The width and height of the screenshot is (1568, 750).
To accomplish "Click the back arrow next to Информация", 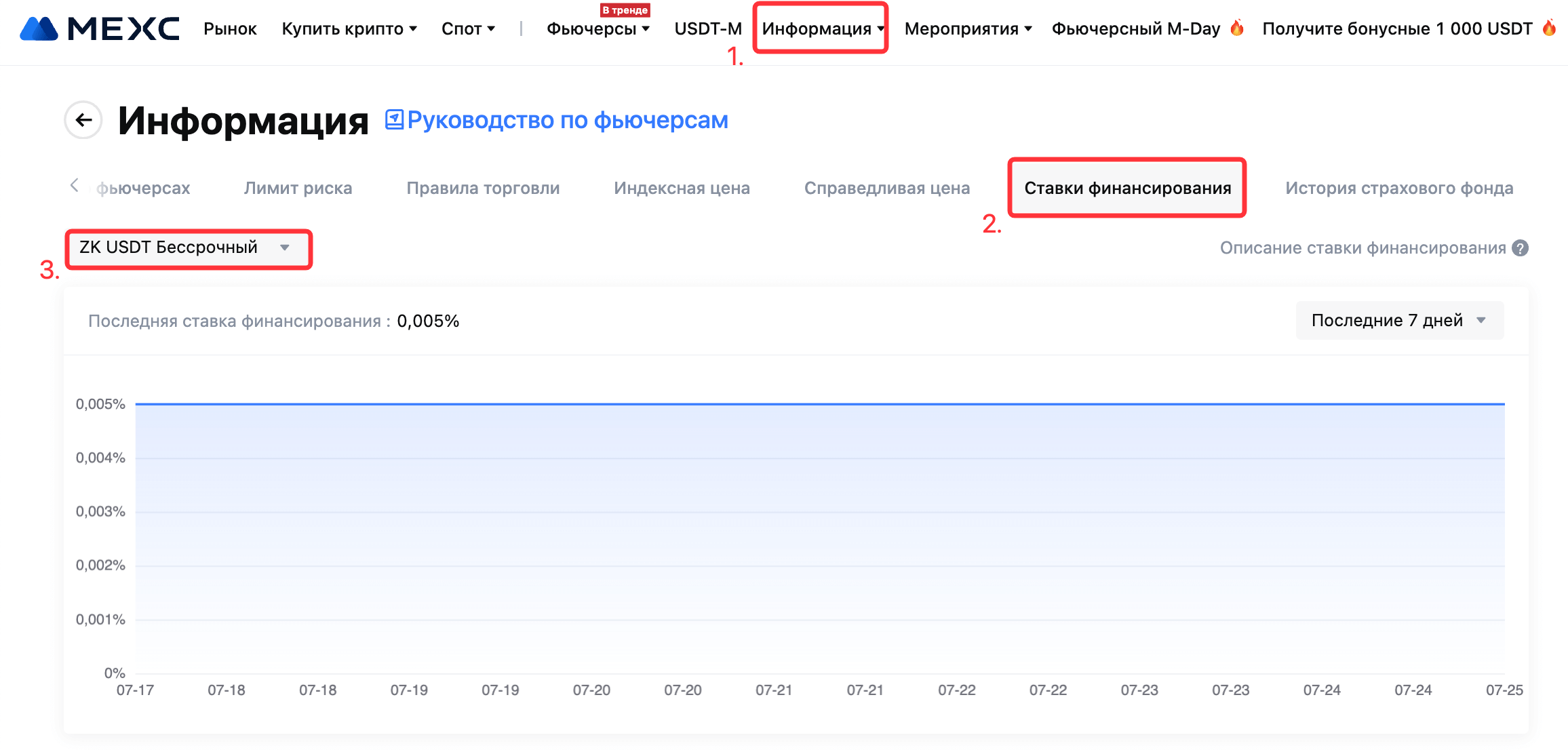I will click(83, 120).
